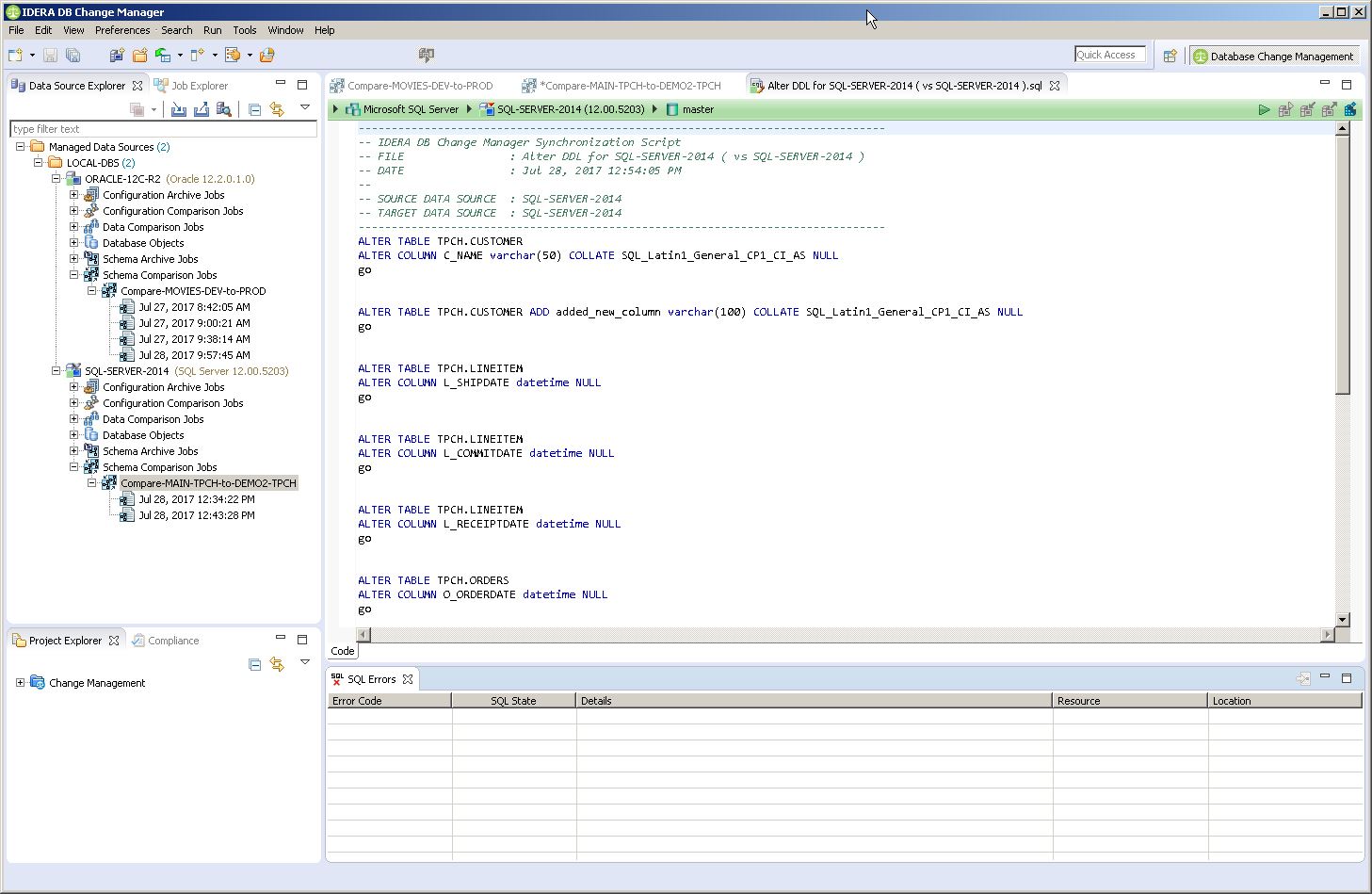
Task: Click the gray execute-with-play icon in SQL editor
Action: (x=1285, y=109)
